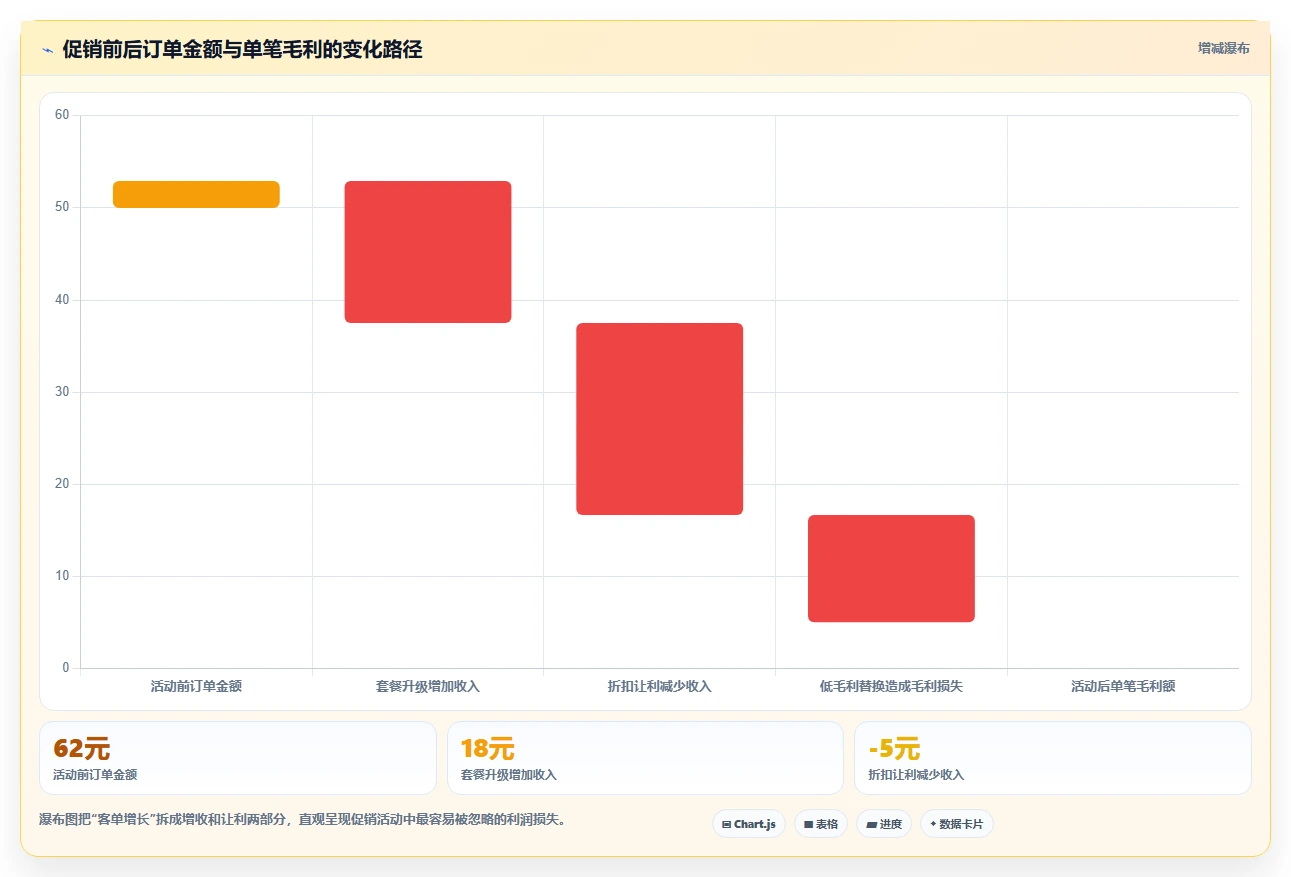Select the Chart.js tag chip
The width and height of the screenshot is (1291, 877).
pyautogui.click(x=749, y=824)
